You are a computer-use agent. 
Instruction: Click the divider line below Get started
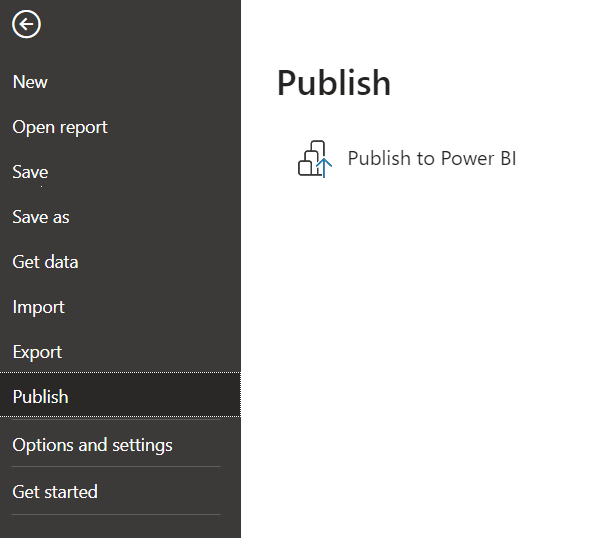(116, 514)
